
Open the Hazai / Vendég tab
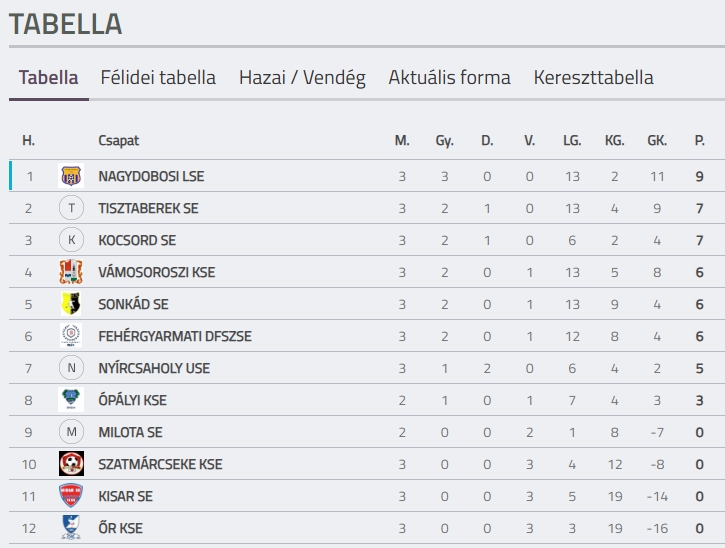[302, 78]
